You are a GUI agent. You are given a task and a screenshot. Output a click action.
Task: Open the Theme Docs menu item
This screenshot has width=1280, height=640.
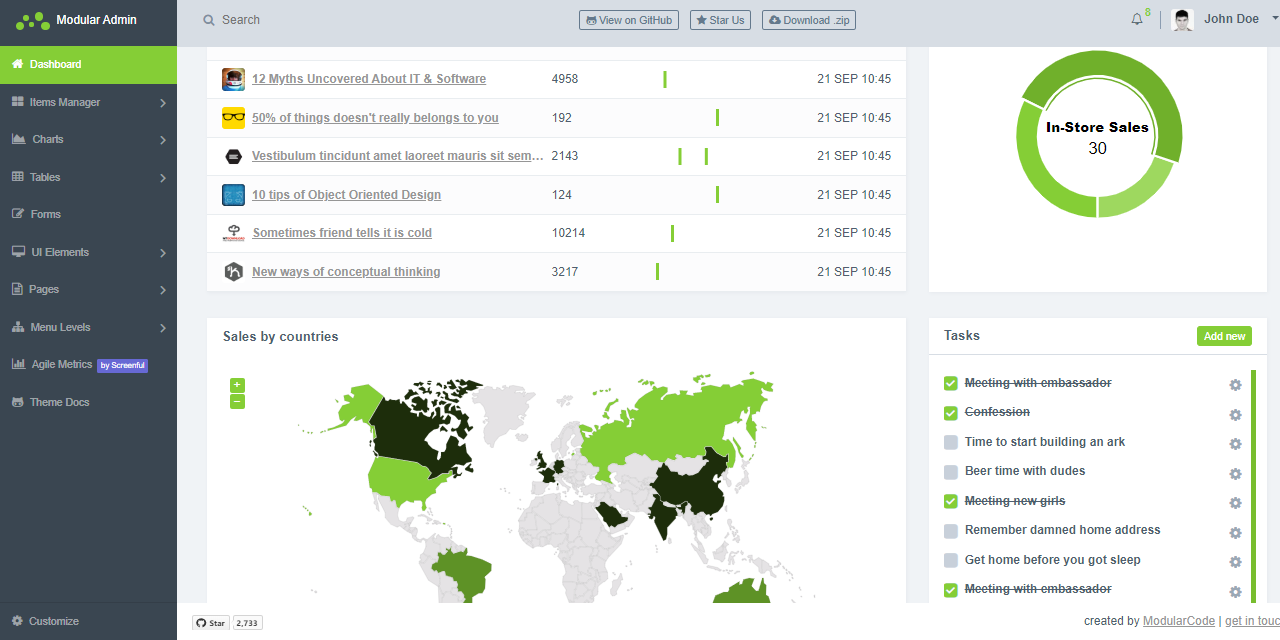point(88,402)
